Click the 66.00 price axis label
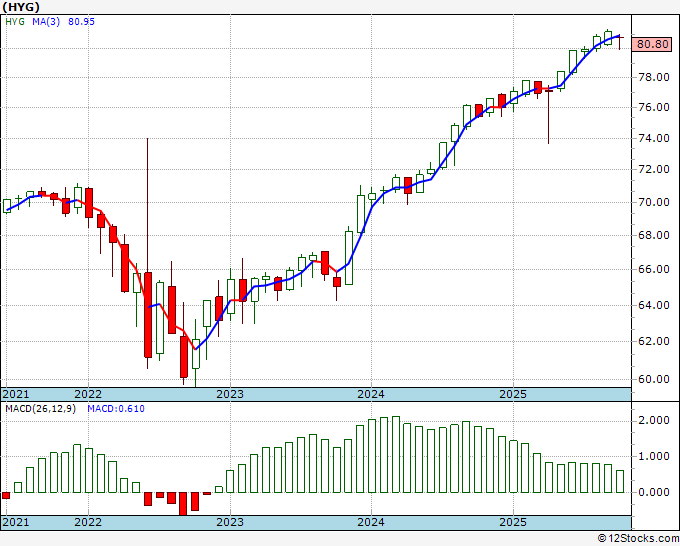This screenshot has width=680, height=546. point(654,269)
